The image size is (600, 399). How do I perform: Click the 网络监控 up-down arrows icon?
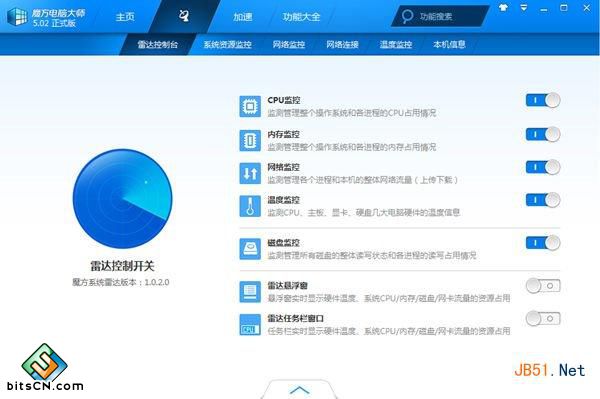pyautogui.click(x=250, y=173)
